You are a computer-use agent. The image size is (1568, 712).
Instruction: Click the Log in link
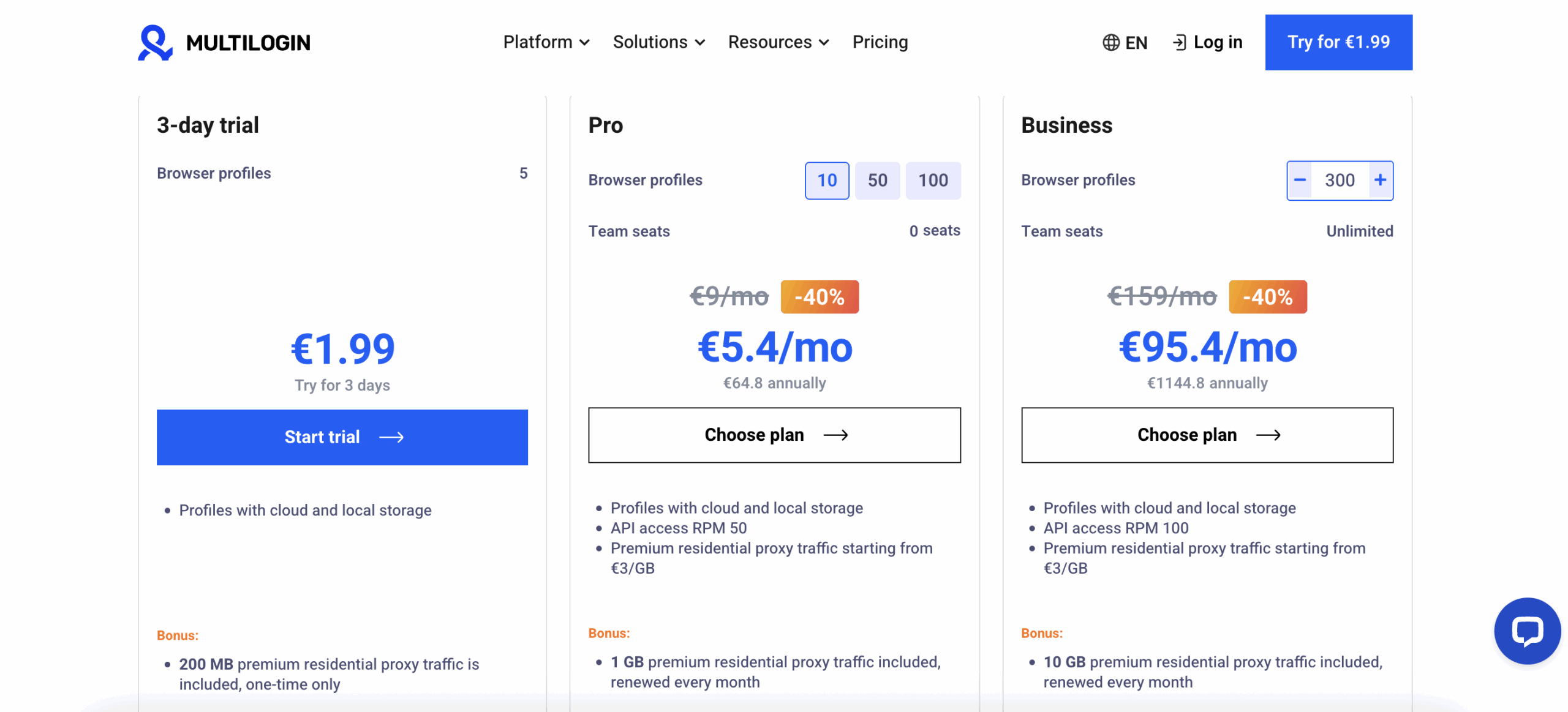(1219, 42)
